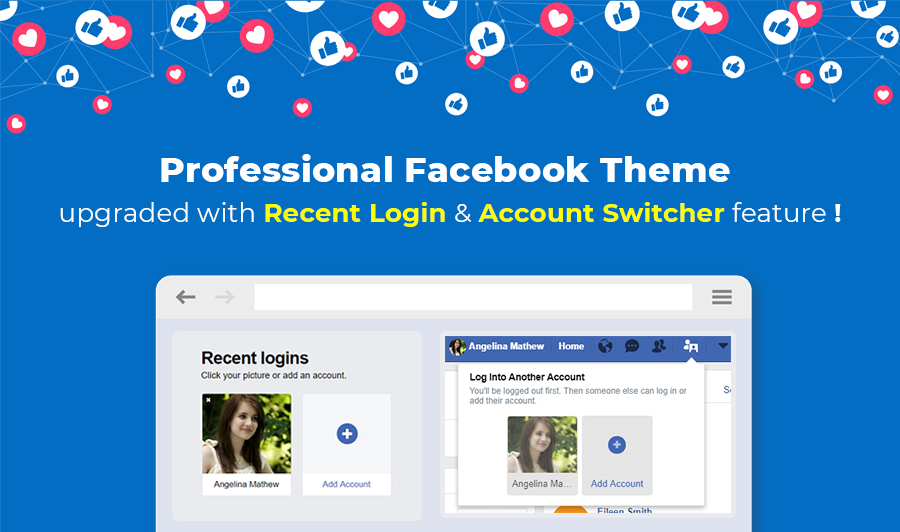Open Eileen Smith profile link
Image resolution: width=900 pixels, height=532 pixels.
coord(624,511)
